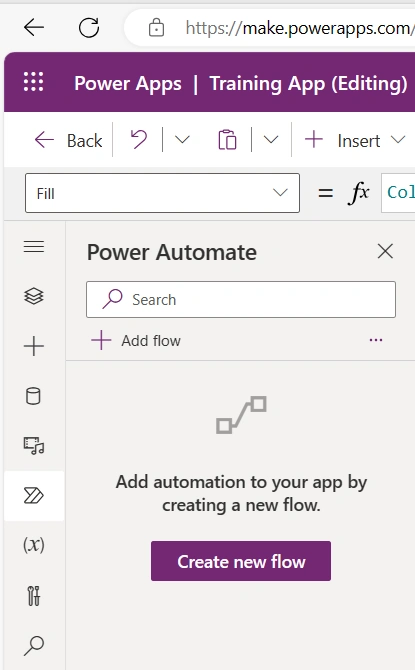Open the Insert pane plus icon
This screenshot has height=670, width=415.
click(34, 346)
